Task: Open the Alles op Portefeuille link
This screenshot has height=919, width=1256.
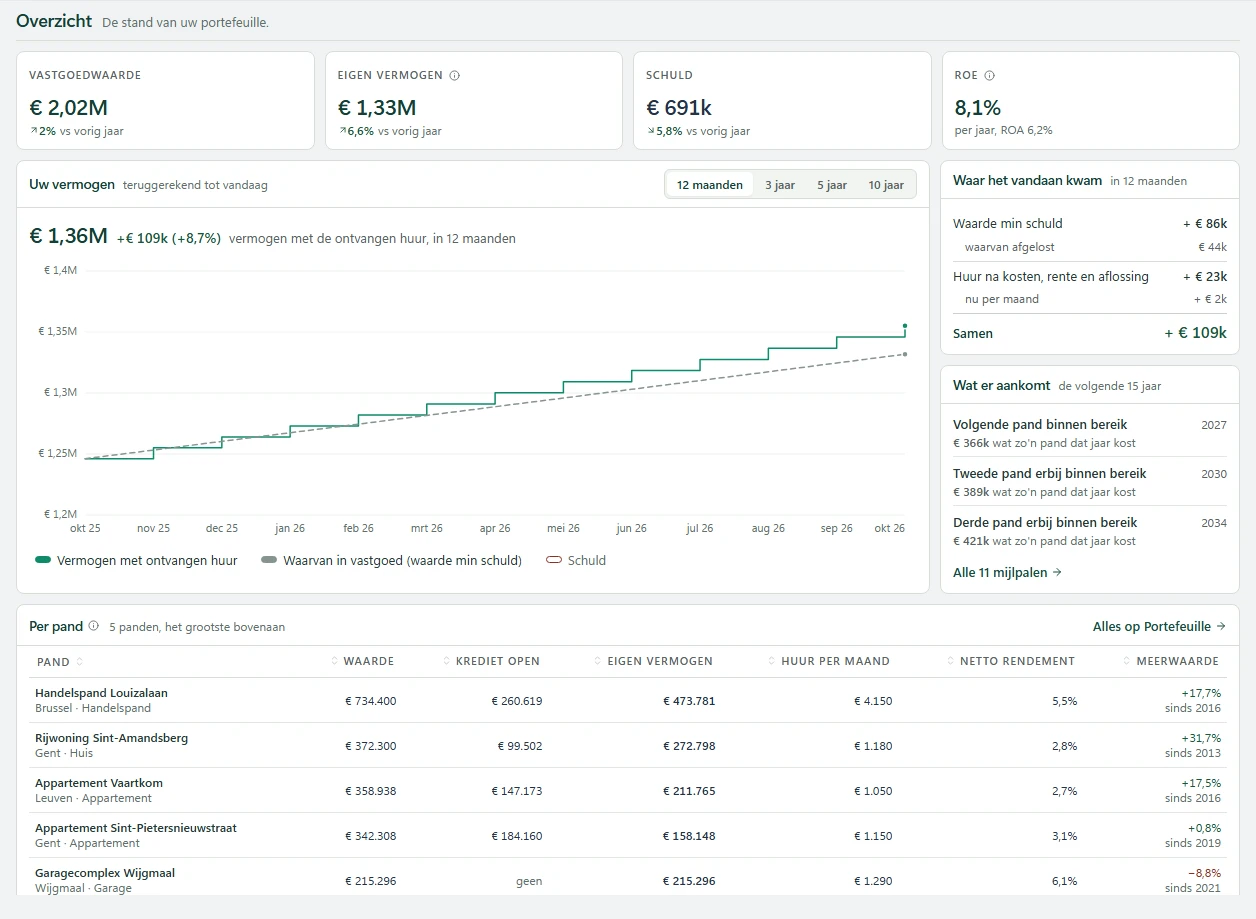Action: coord(1159,627)
